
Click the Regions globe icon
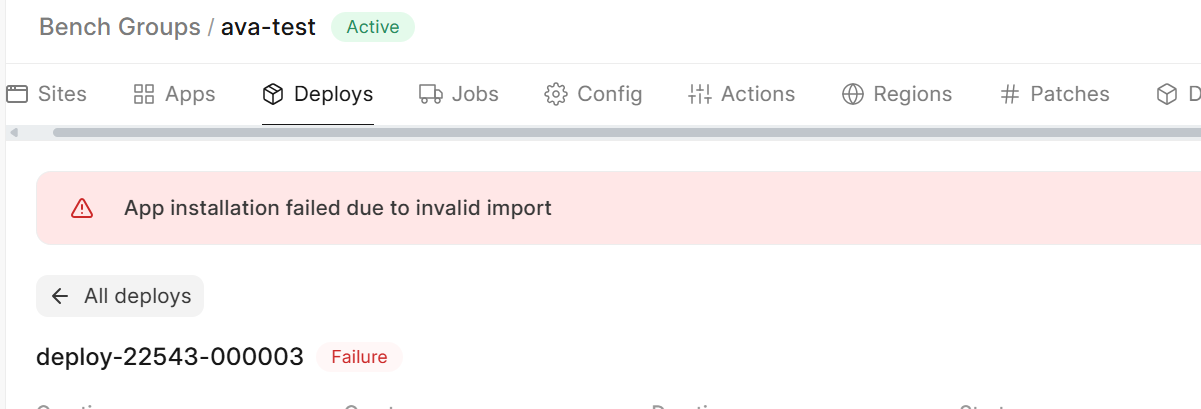click(x=852, y=94)
